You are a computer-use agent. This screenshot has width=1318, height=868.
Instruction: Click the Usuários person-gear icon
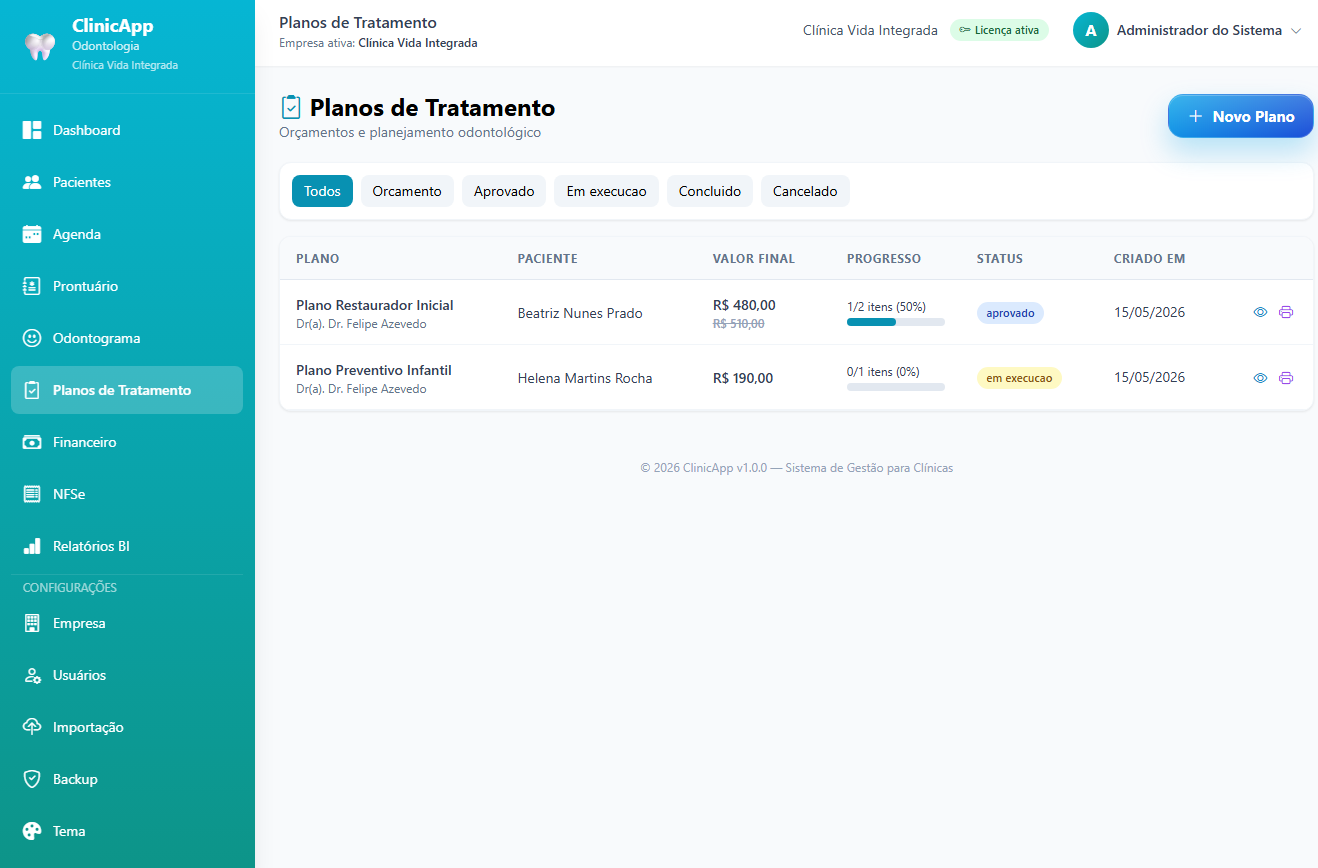(32, 675)
